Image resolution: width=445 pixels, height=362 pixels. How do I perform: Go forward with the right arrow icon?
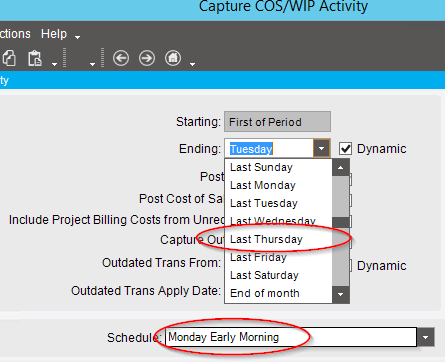tap(147, 58)
